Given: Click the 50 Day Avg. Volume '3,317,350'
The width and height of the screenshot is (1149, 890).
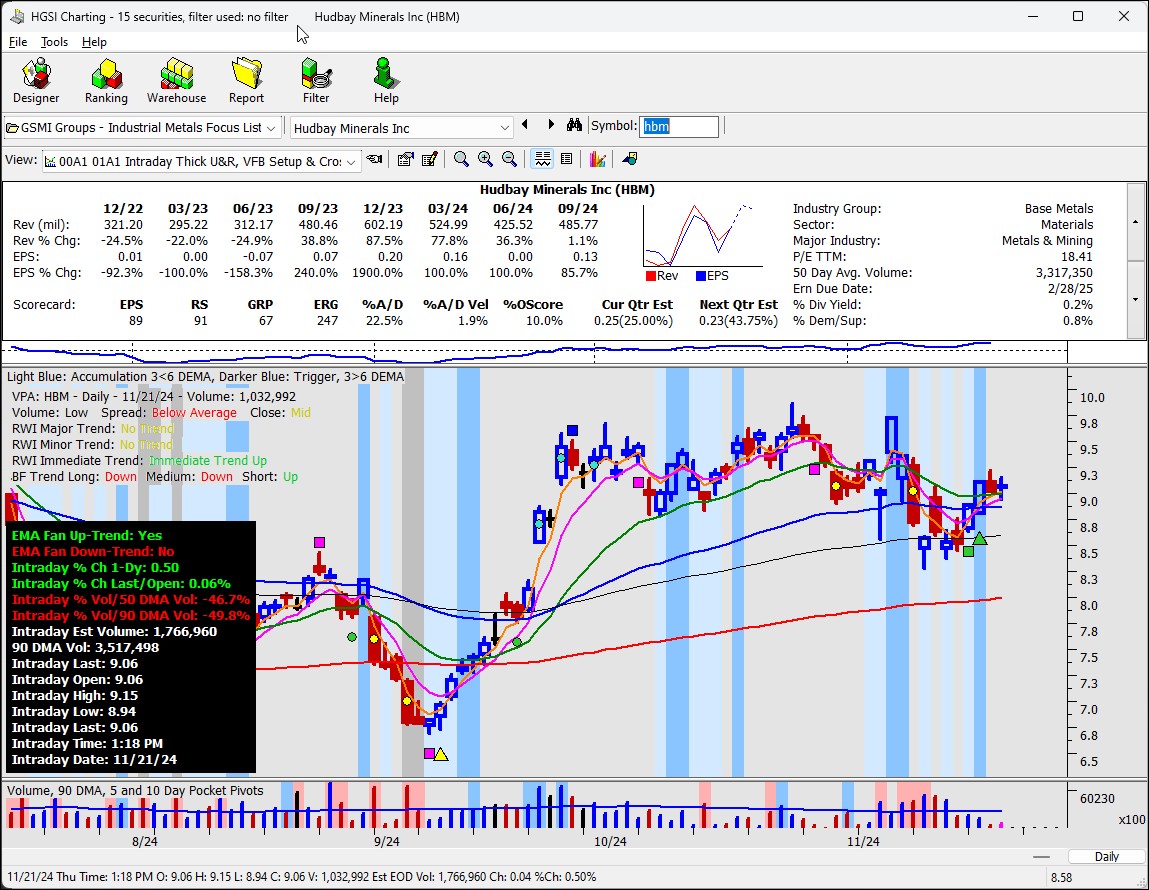Looking at the screenshot, I should tap(1063, 273).
